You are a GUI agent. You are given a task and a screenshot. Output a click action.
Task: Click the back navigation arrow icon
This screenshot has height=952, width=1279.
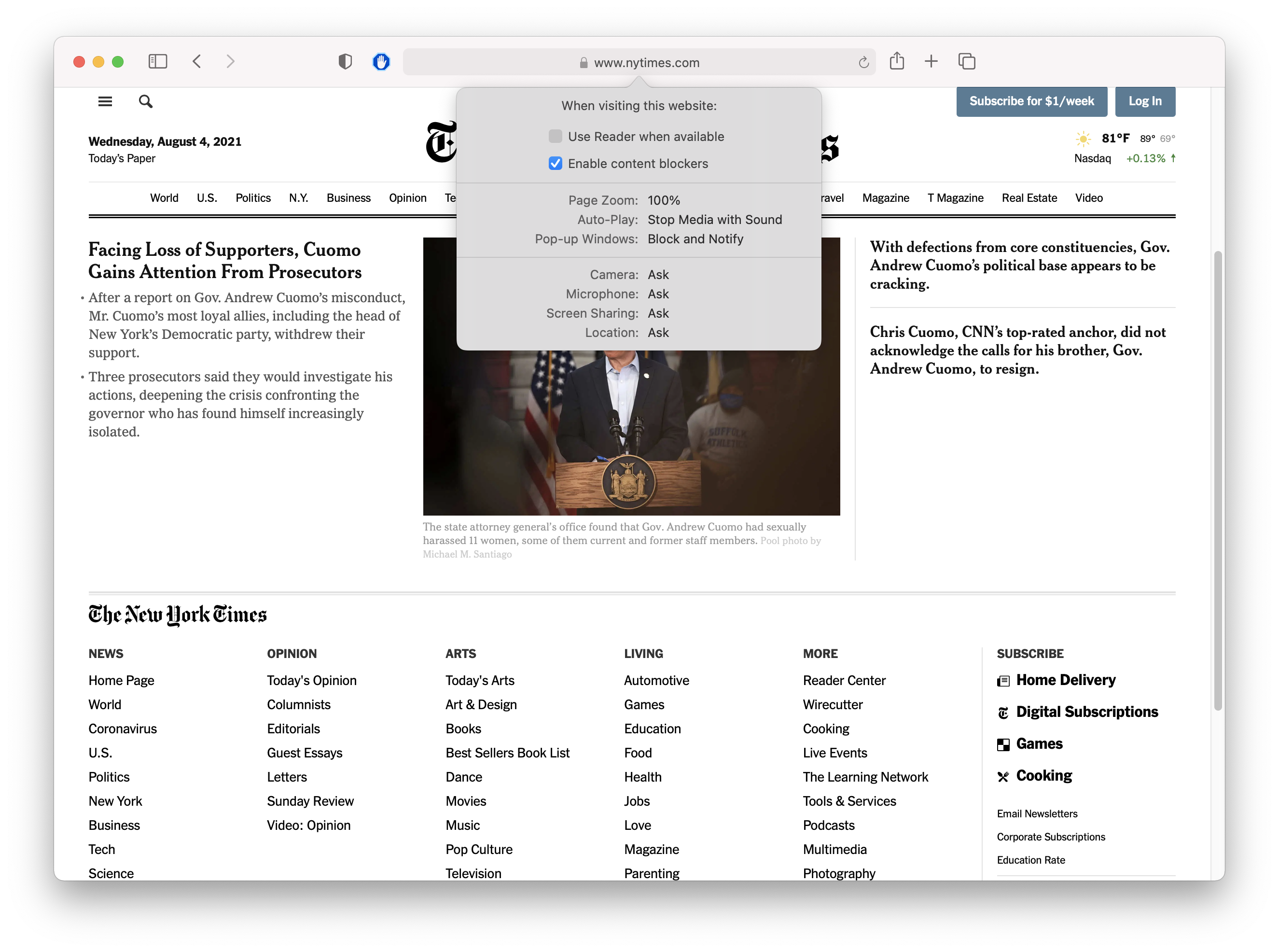click(198, 62)
